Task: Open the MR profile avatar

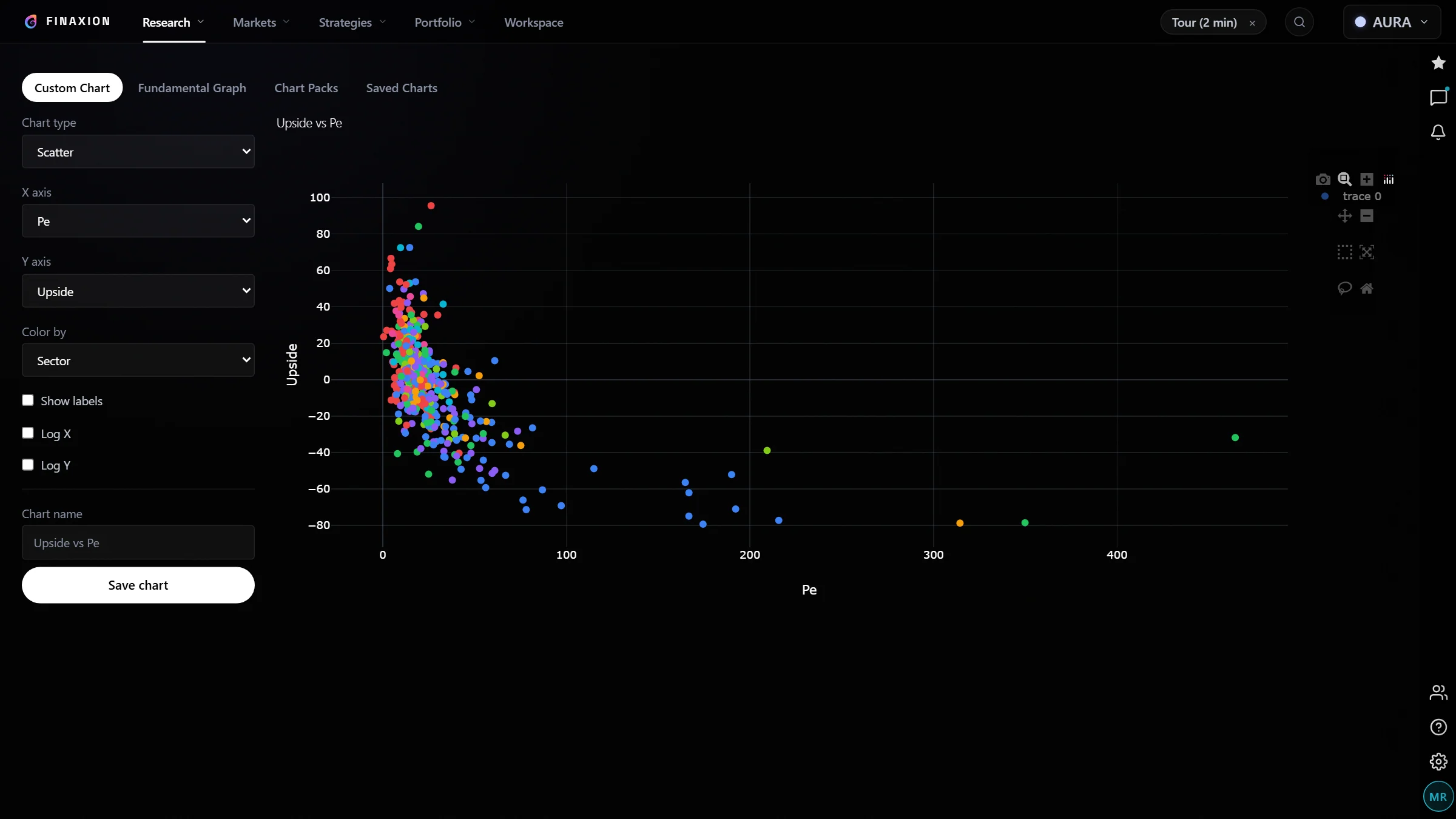Action: [1438, 797]
